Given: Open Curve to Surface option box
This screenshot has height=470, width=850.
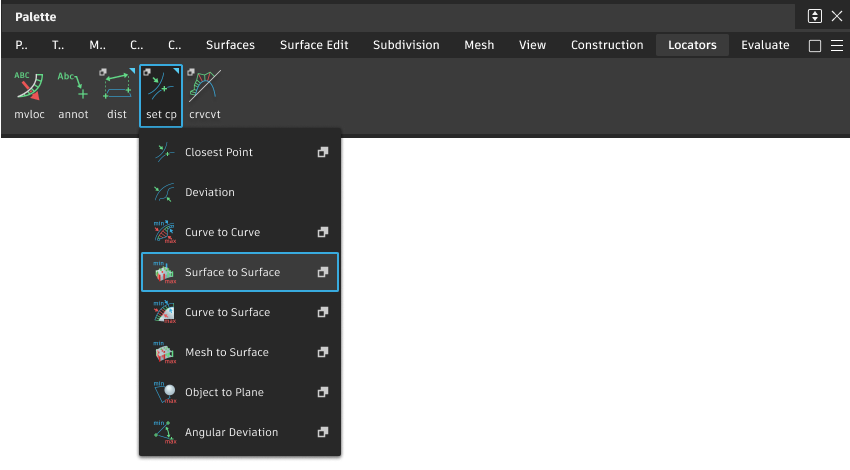Looking at the screenshot, I should (x=323, y=312).
